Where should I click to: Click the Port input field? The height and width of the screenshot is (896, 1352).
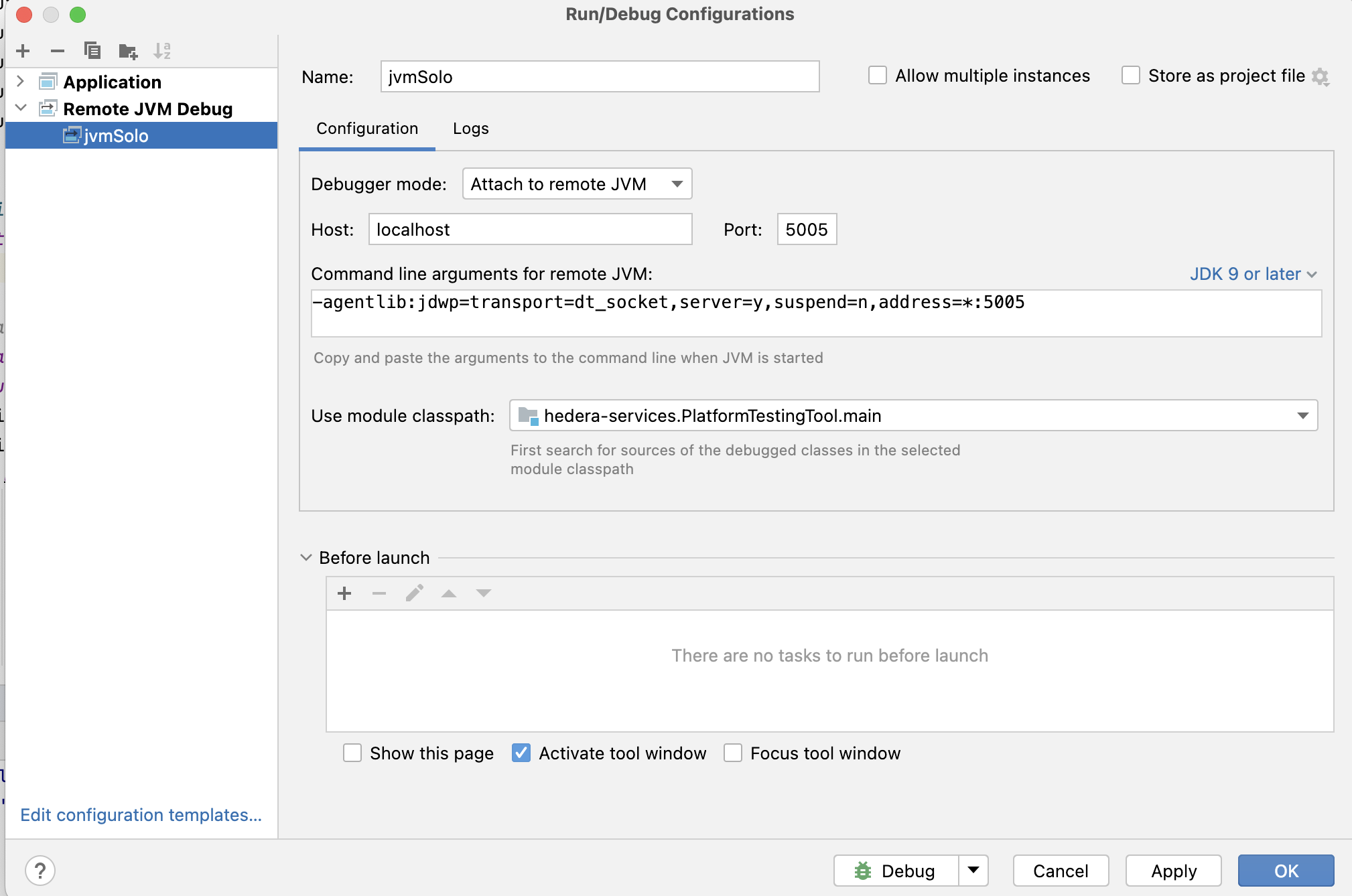click(806, 229)
